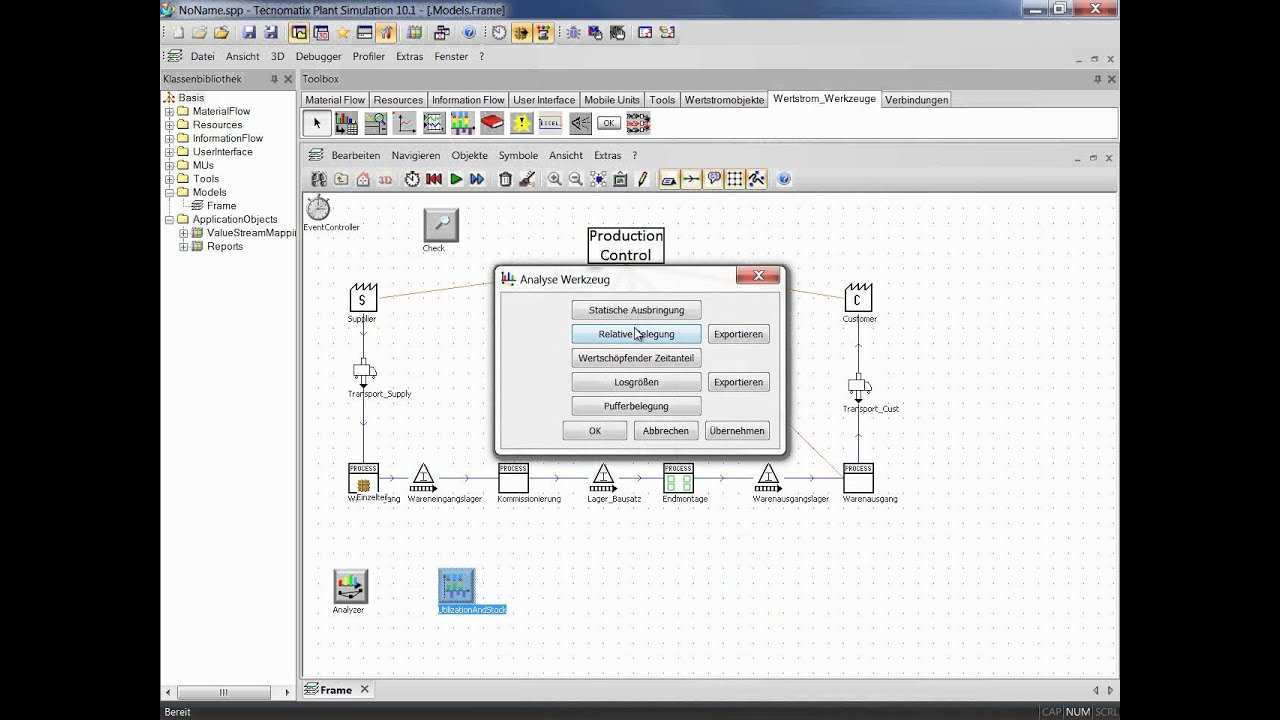Select the pointer arrow tool in Toolbox
Viewport: 1280px width, 720px height.
[x=317, y=123]
